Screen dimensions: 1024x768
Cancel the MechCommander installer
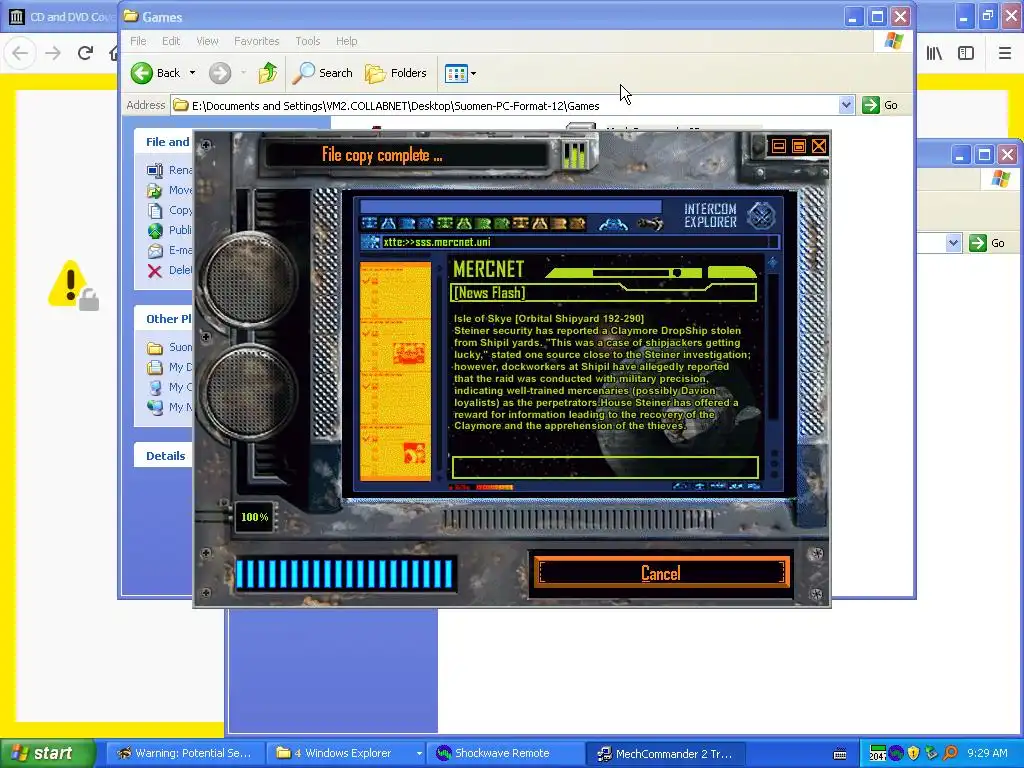point(661,573)
